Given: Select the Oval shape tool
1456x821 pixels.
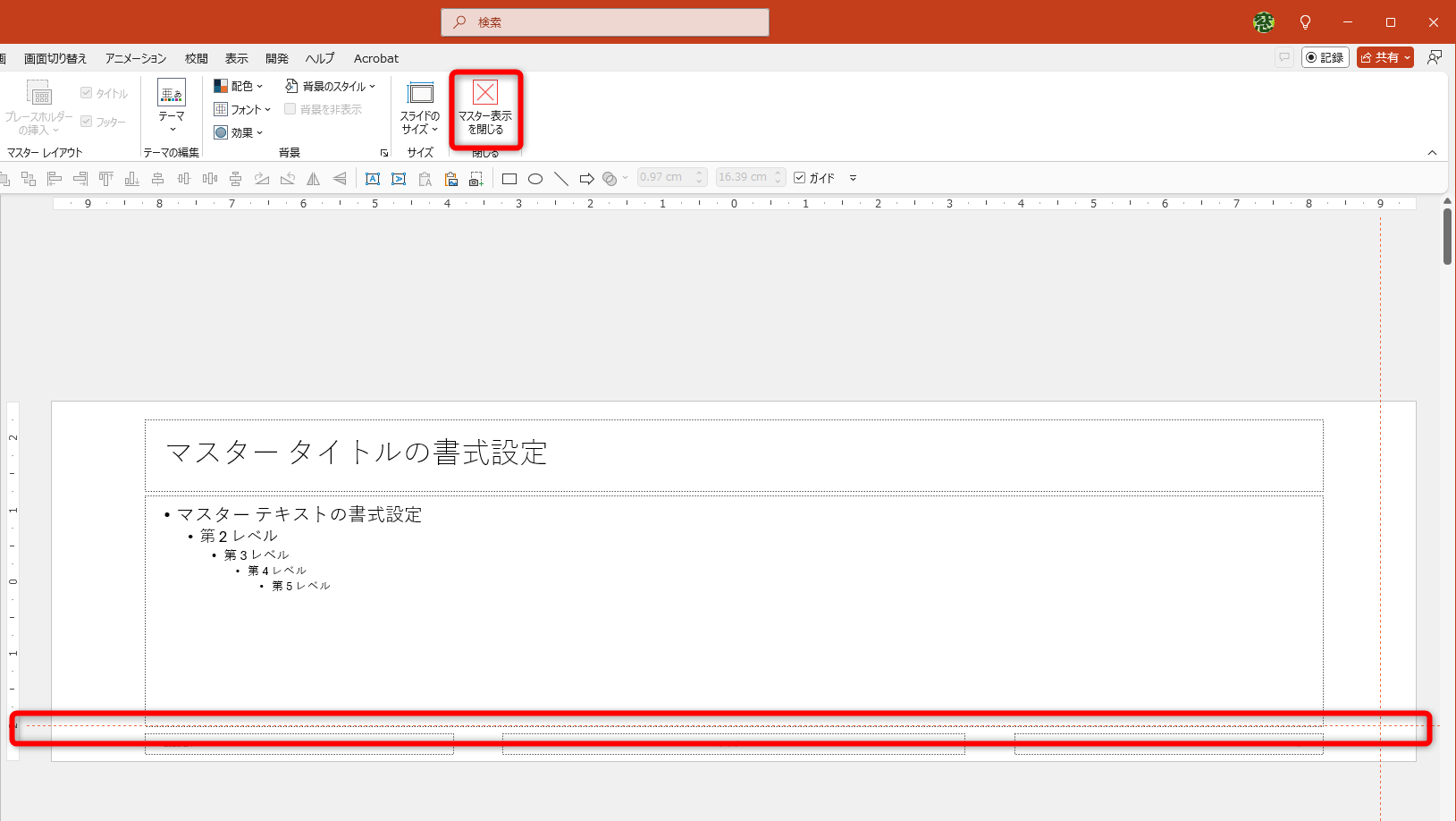Looking at the screenshot, I should [534, 179].
